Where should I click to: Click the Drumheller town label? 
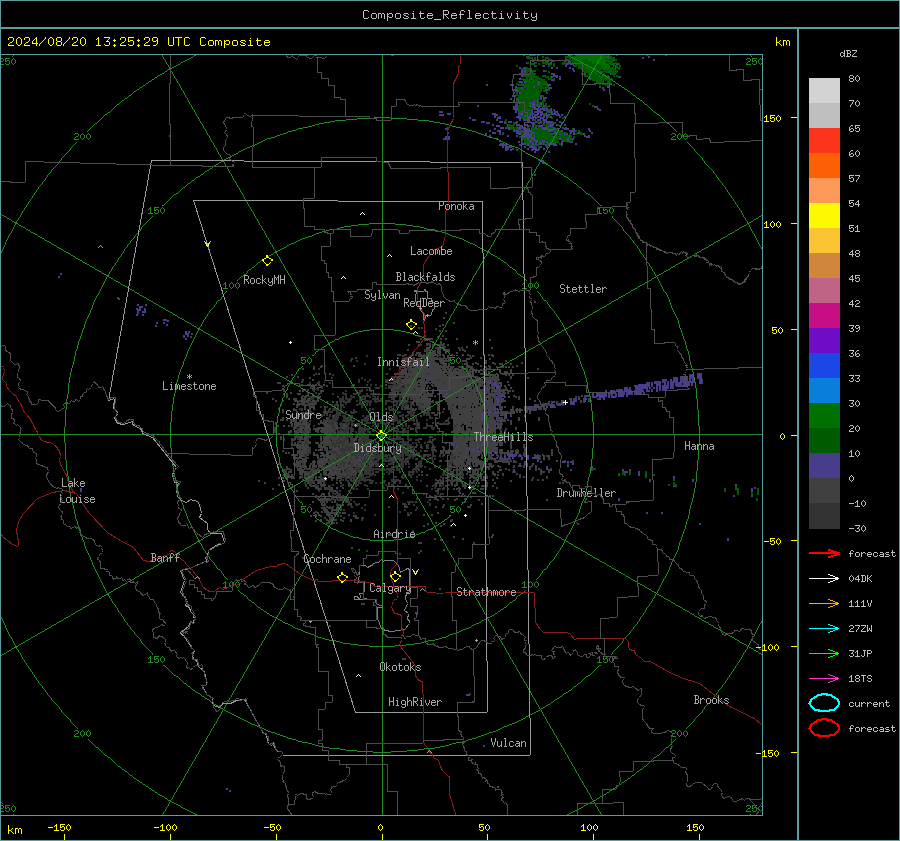point(586,493)
